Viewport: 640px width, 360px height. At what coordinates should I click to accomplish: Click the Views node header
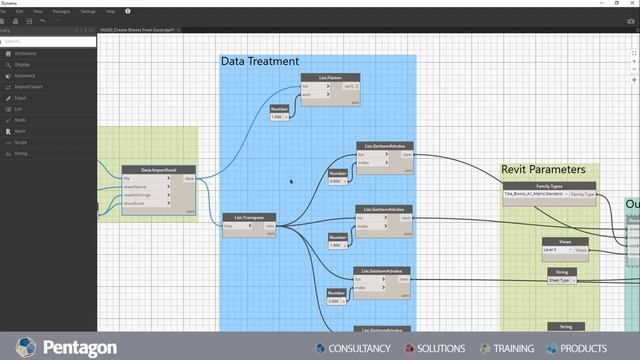(565, 242)
